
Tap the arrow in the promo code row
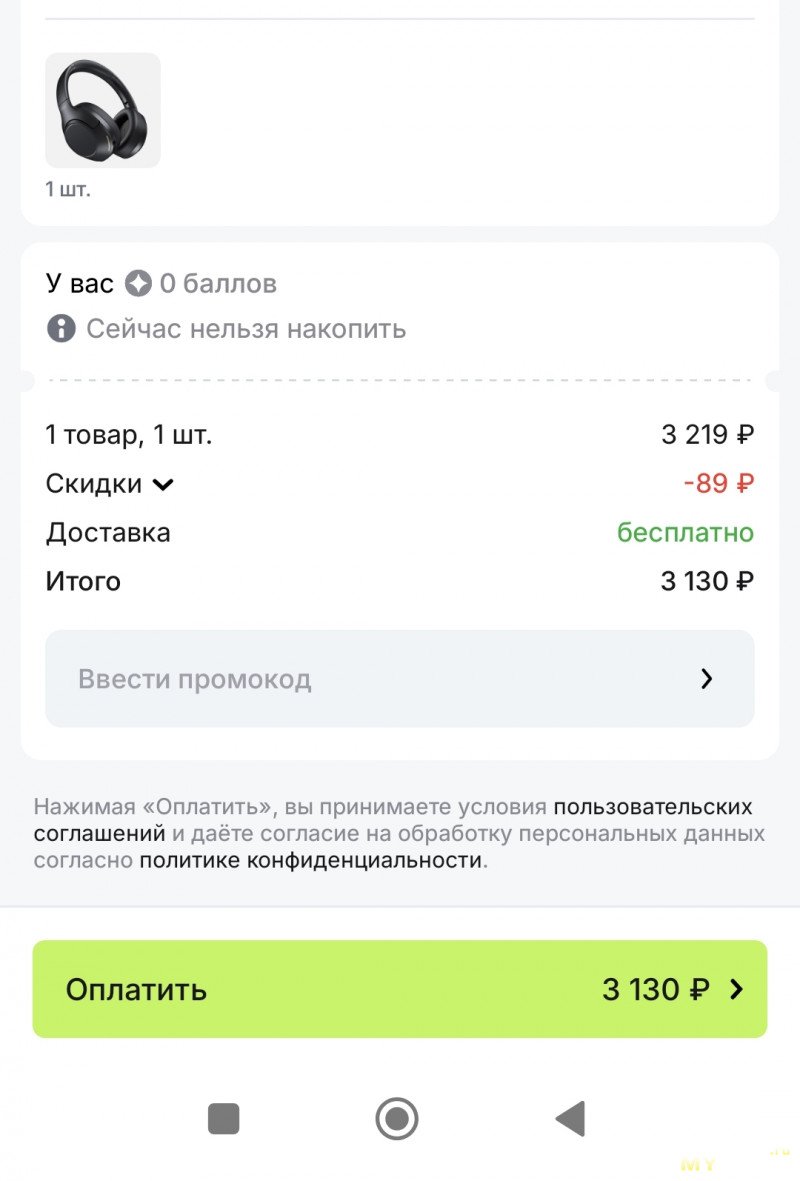coord(707,679)
